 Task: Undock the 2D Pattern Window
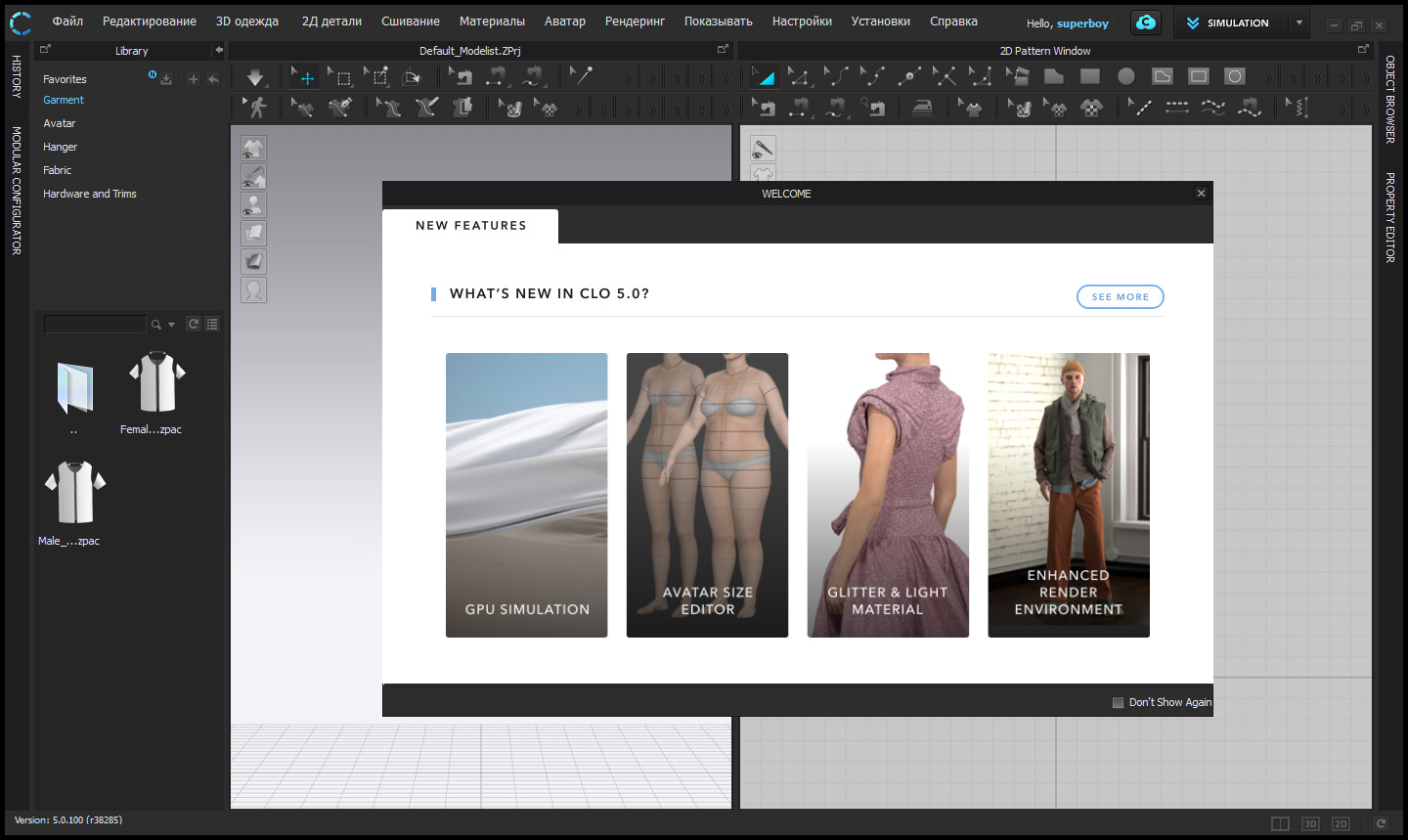[1363, 49]
